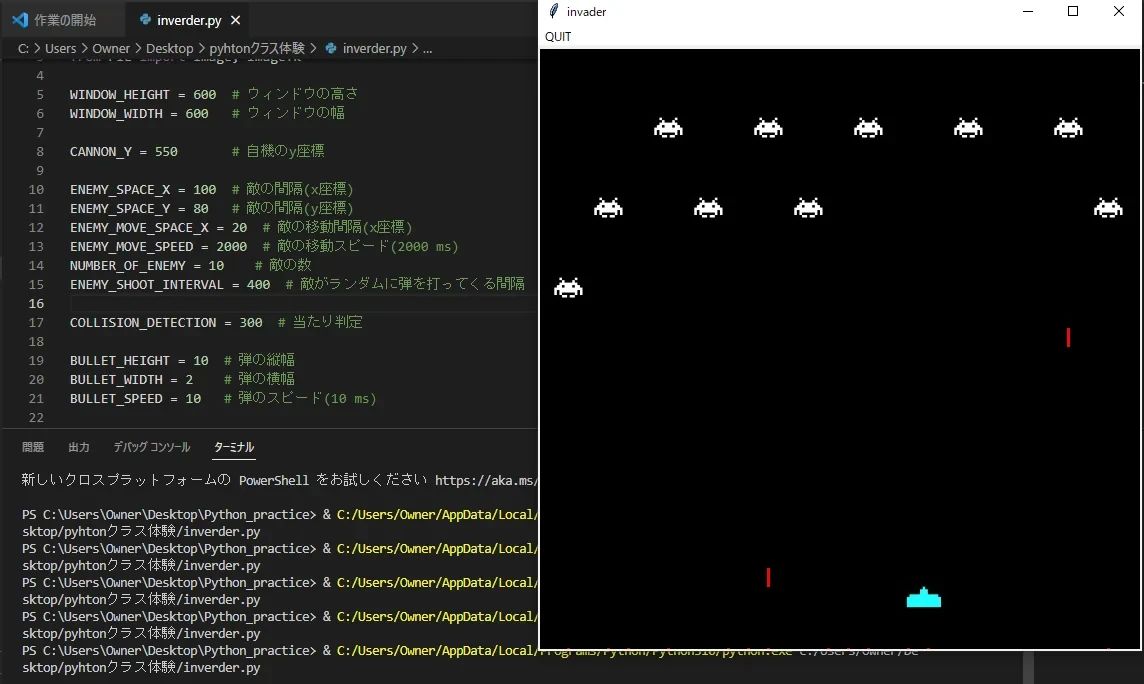
Task: Click the cyan cannon sprite
Action: click(x=923, y=598)
